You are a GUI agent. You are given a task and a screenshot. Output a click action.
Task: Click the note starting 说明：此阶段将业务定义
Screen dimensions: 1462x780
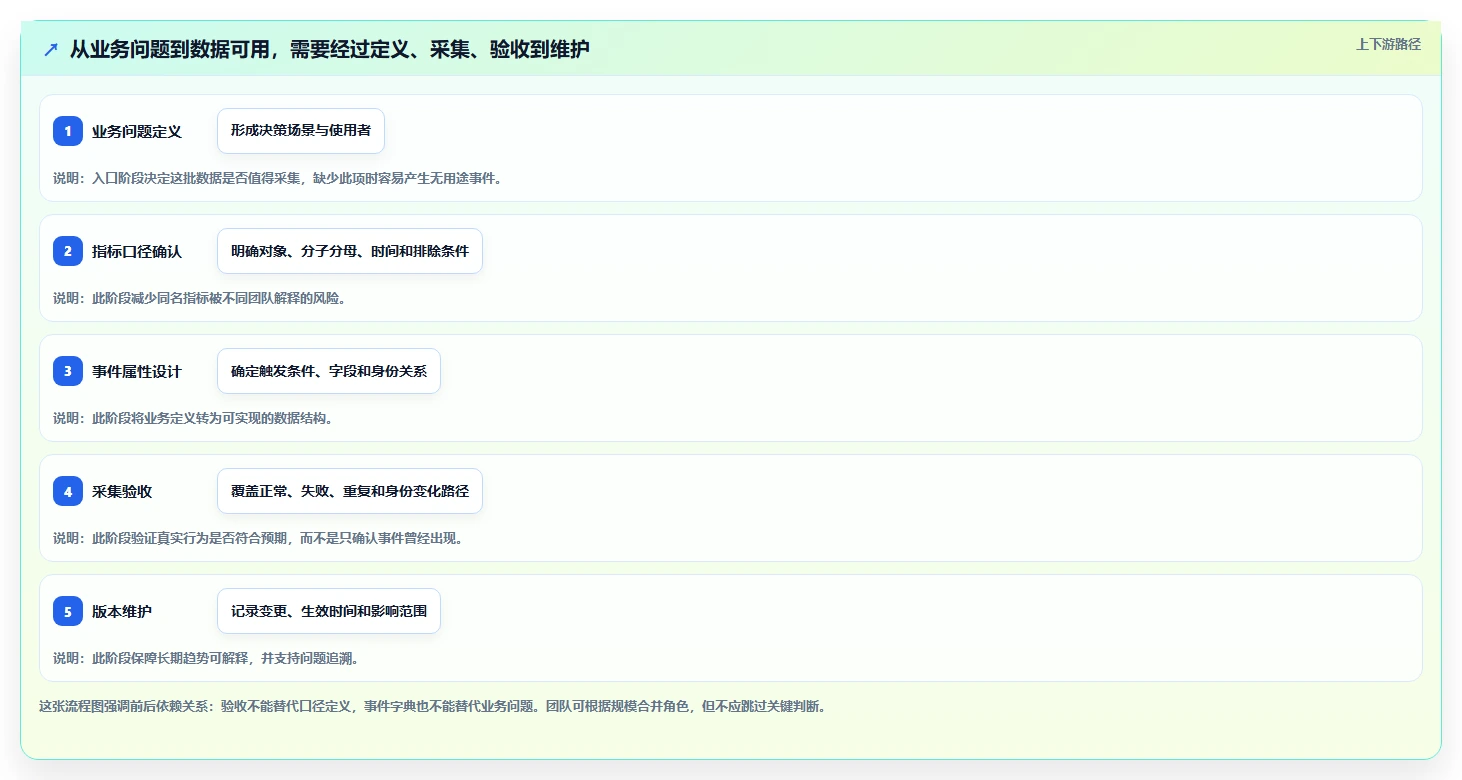tap(193, 418)
